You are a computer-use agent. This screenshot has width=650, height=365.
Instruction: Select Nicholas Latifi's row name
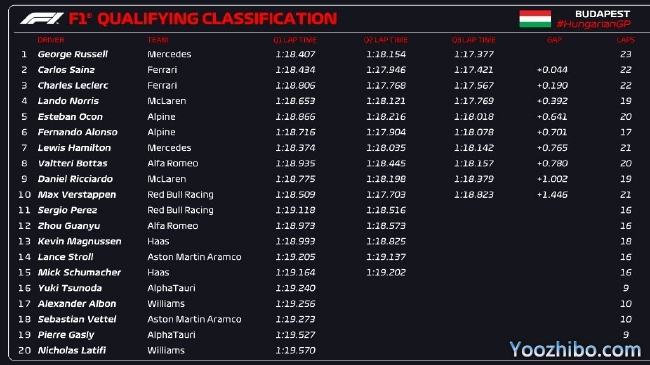point(72,350)
